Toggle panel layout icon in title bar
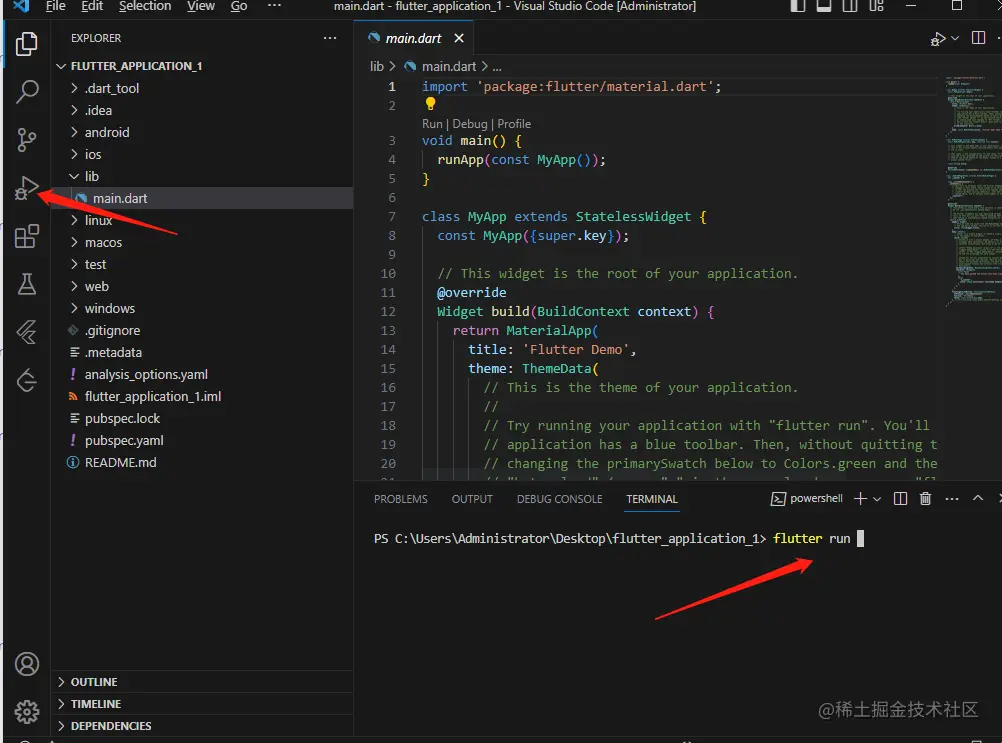Image resolution: width=1002 pixels, height=743 pixels. (x=824, y=6)
